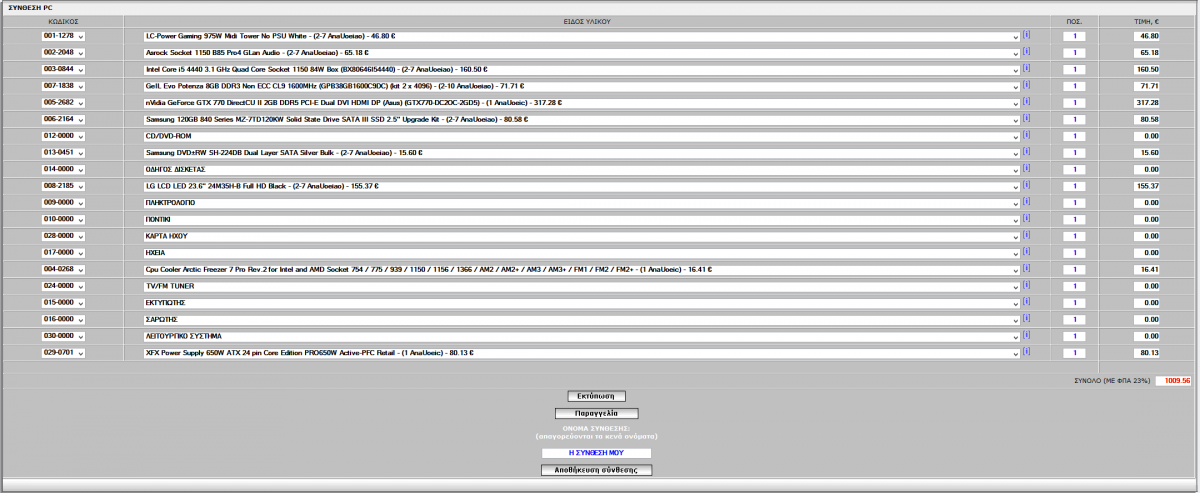Screen dimensions: 1200x493
Task: Expand the 012-0000 code dropdown
Action: (x=63, y=136)
